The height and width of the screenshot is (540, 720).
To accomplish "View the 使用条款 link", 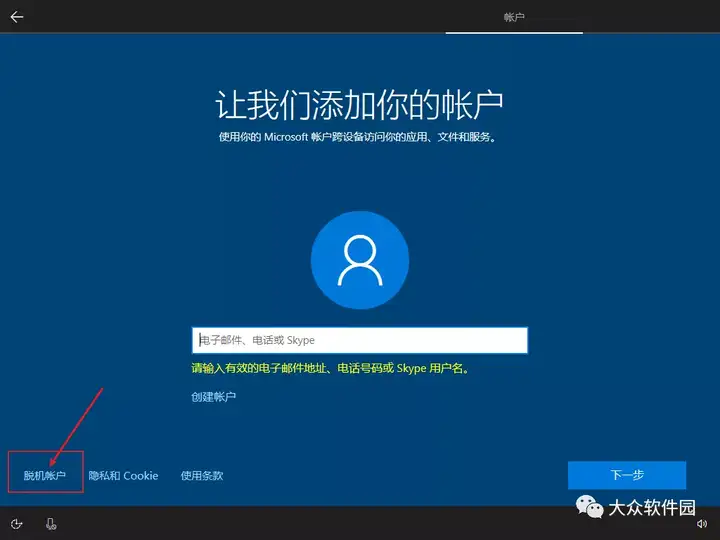I will point(202,475).
